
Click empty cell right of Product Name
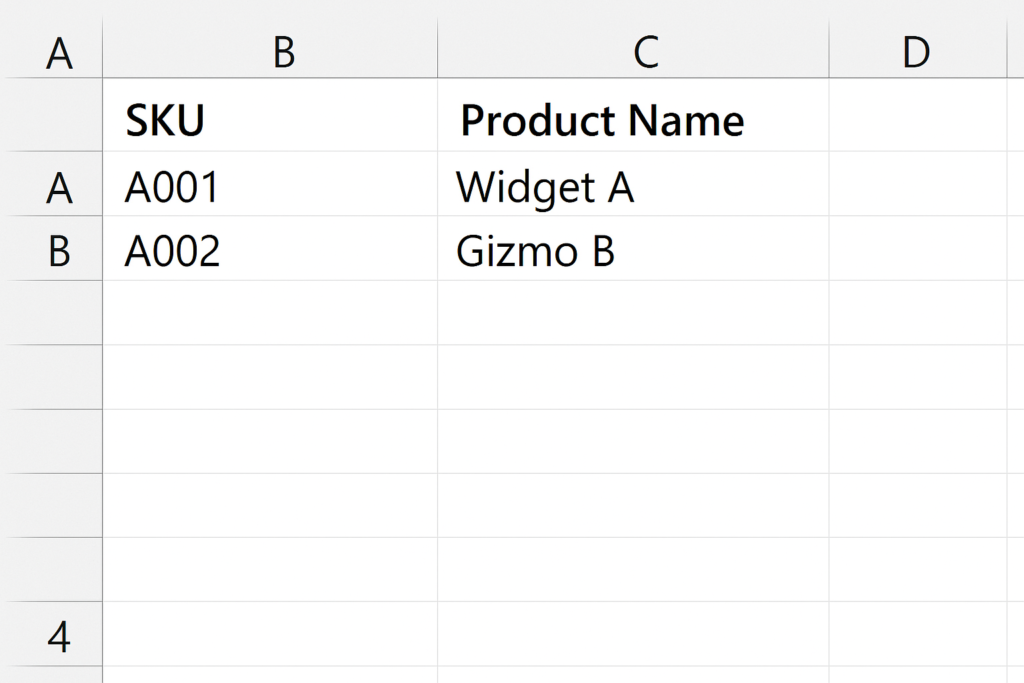point(918,115)
